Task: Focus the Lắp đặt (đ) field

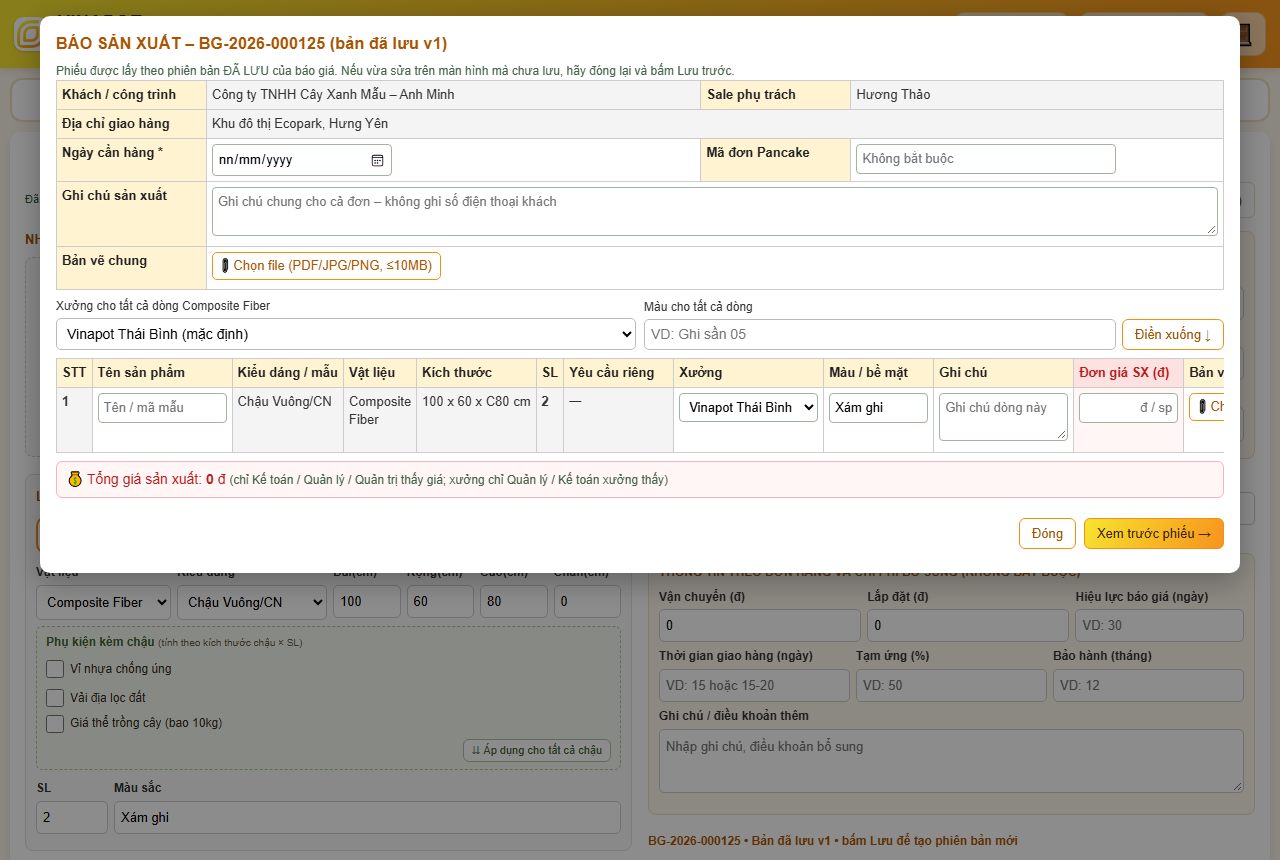Action: pos(968,626)
